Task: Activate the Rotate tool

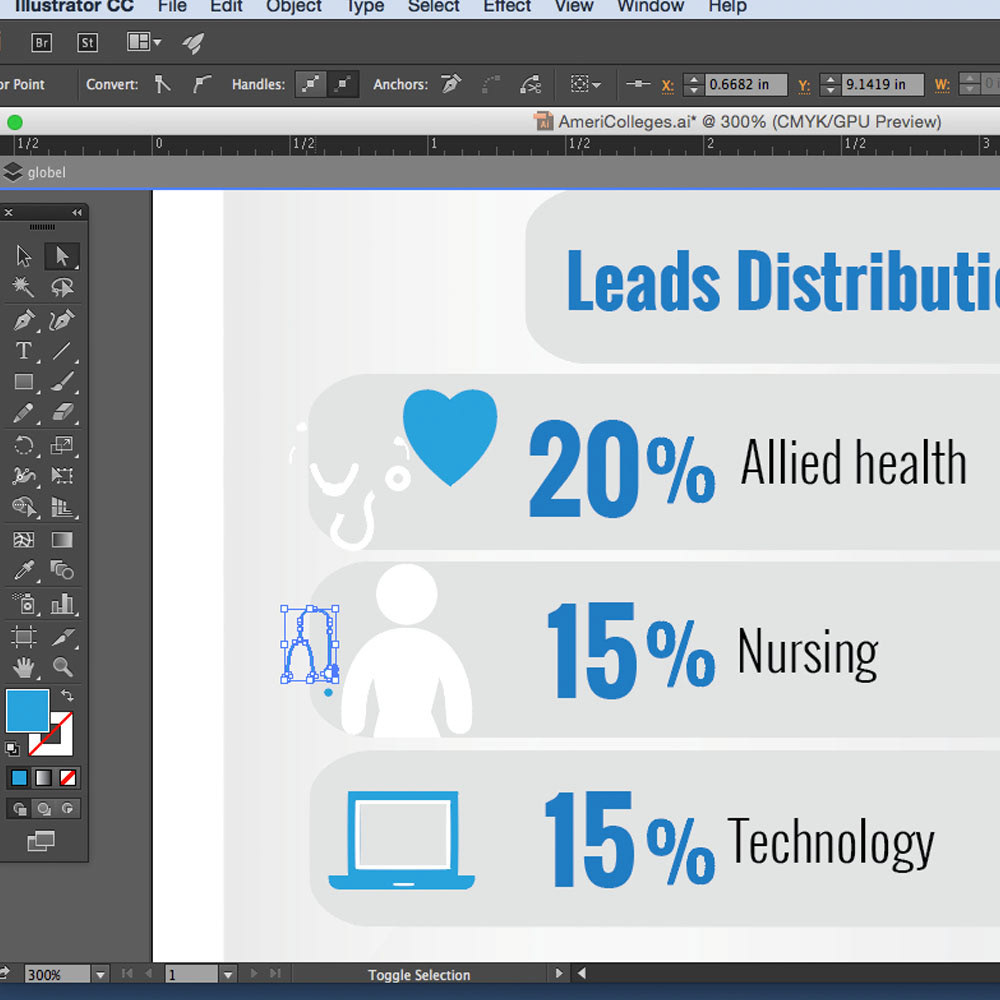Action: click(x=24, y=445)
